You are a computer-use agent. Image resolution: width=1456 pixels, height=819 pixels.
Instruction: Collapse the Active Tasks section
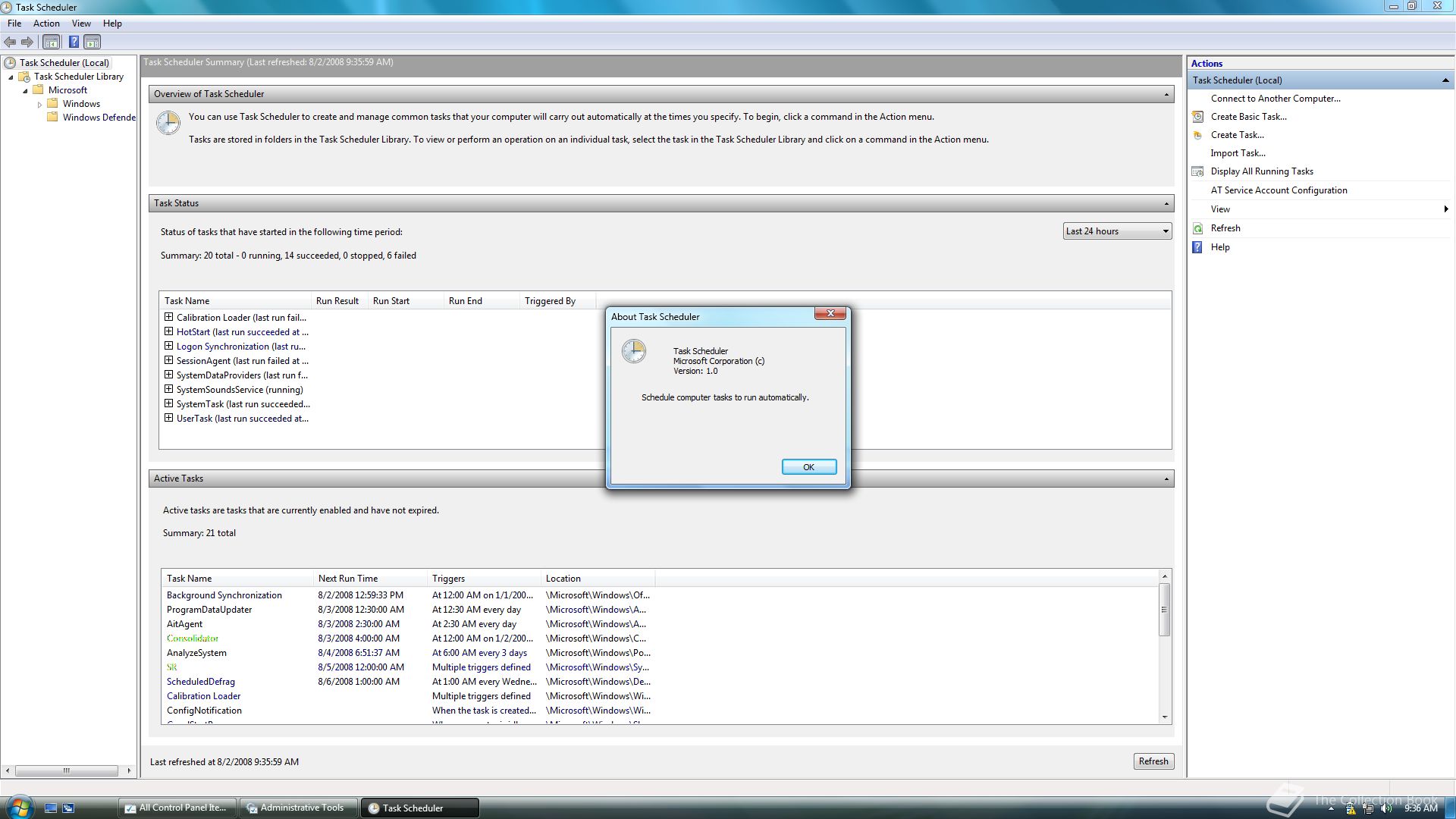(x=1166, y=479)
